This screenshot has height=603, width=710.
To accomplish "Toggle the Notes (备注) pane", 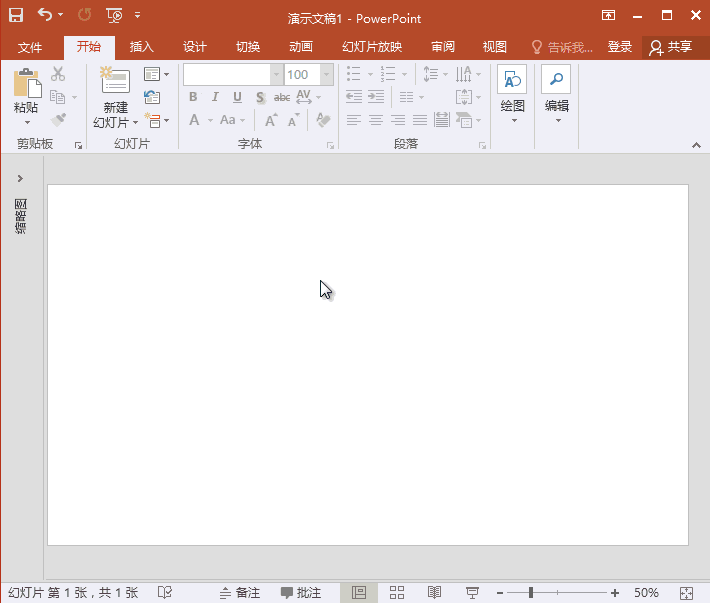I will 240,593.
